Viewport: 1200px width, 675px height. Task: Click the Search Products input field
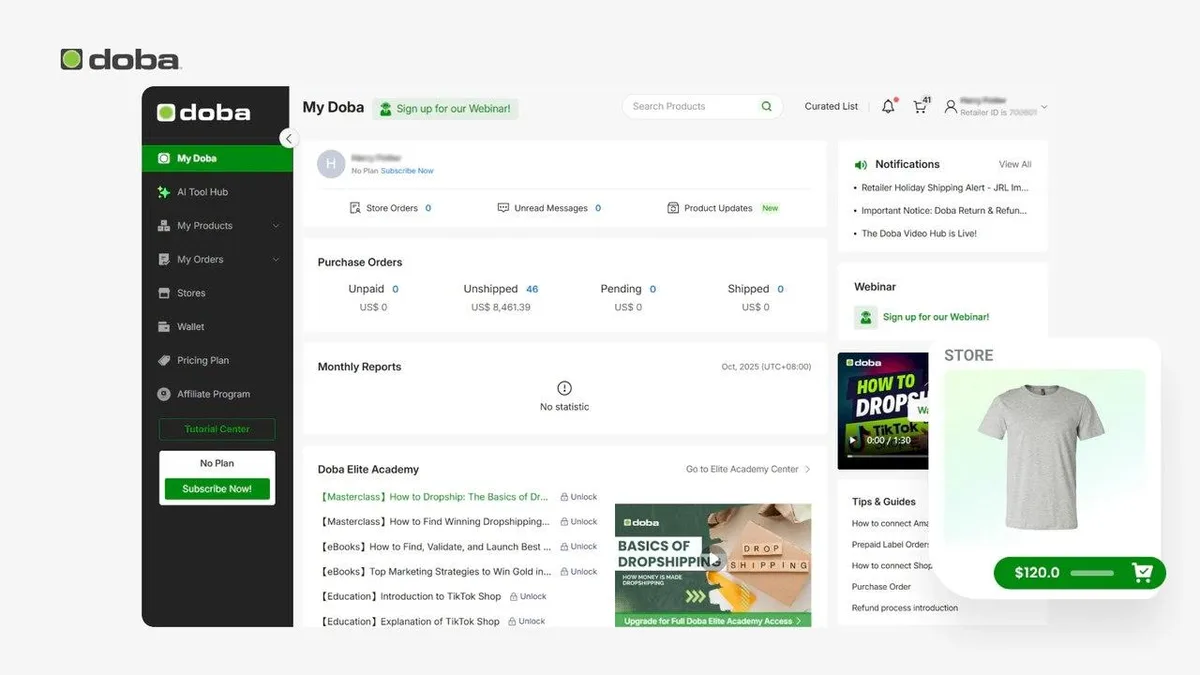(690, 106)
